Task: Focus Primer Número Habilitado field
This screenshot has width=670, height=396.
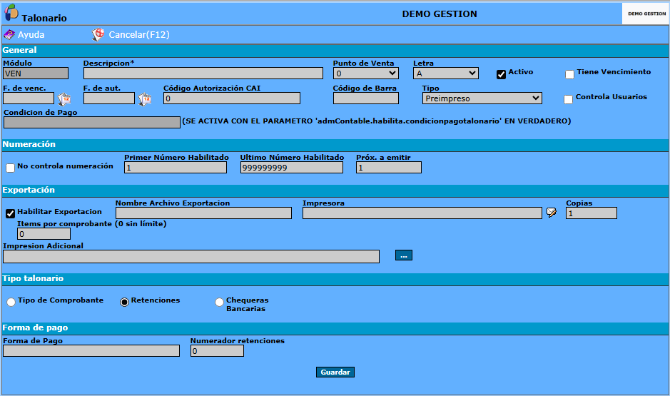Action: click(176, 167)
